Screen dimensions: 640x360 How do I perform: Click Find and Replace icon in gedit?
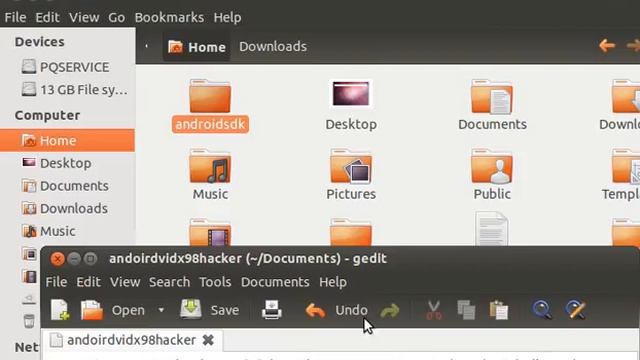click(576, 310)
